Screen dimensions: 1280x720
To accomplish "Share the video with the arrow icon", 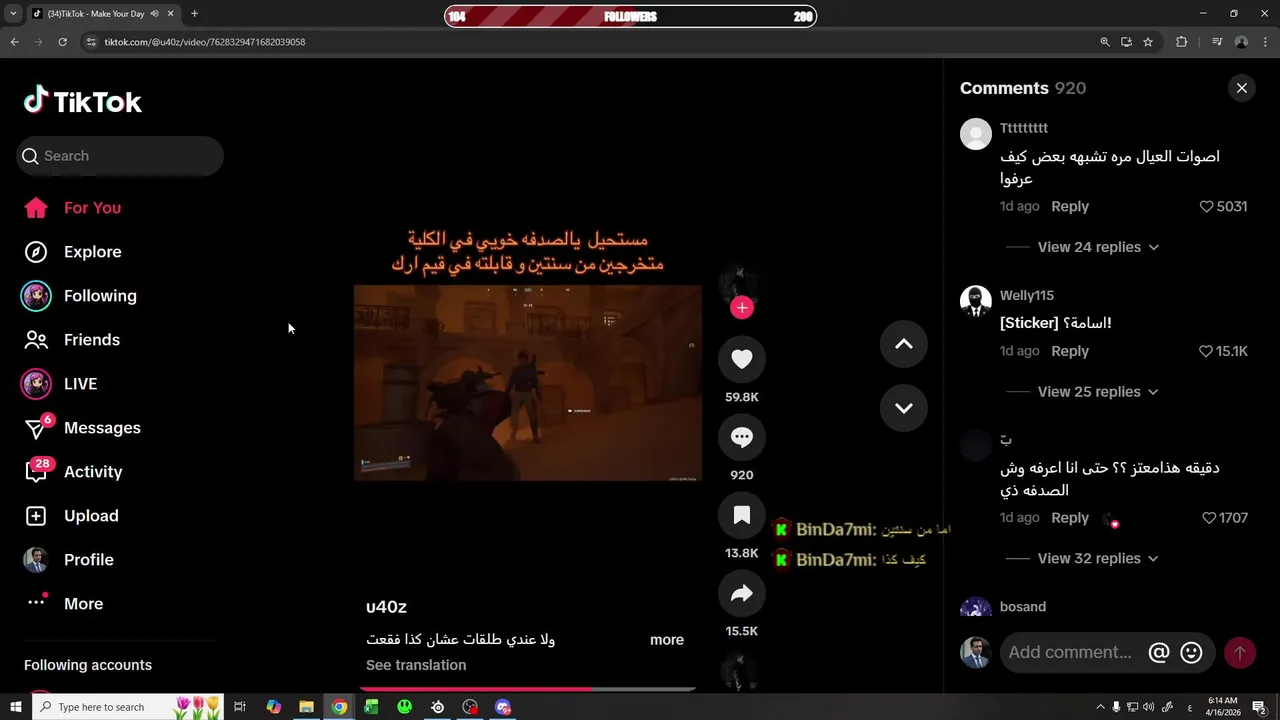I will 742,593.
